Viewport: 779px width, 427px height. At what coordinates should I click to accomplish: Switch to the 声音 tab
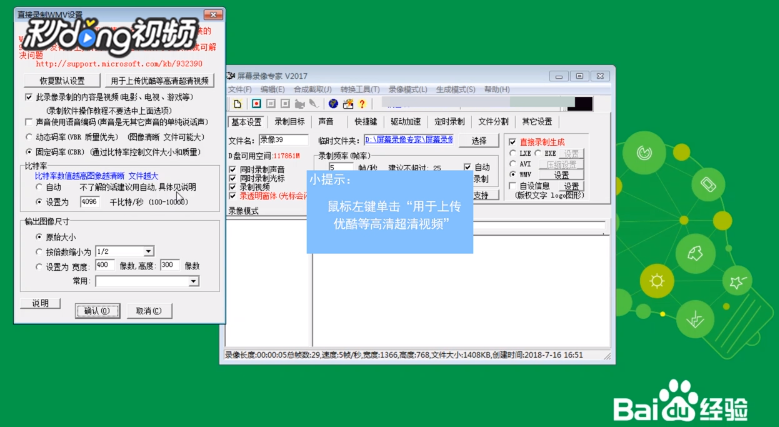326,122
